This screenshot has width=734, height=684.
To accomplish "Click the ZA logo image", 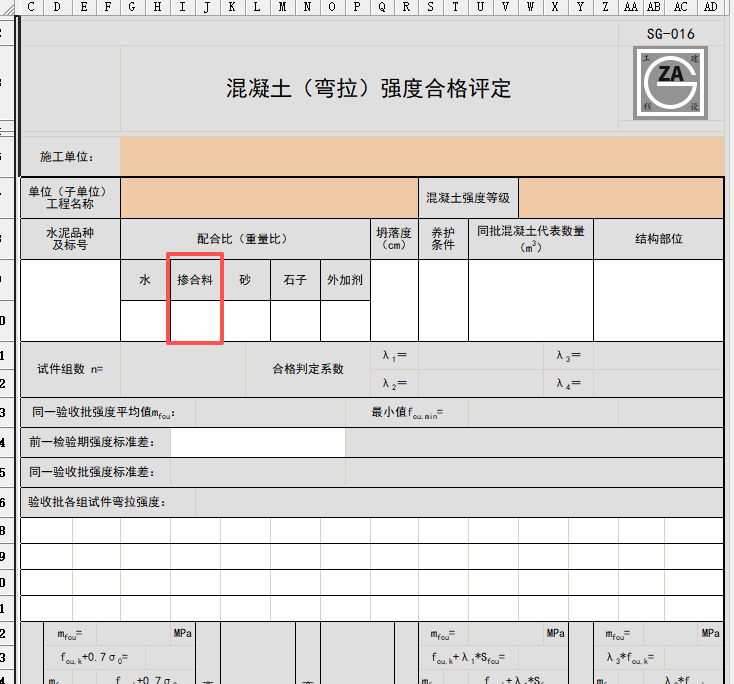I will click(x=670, y=83).
